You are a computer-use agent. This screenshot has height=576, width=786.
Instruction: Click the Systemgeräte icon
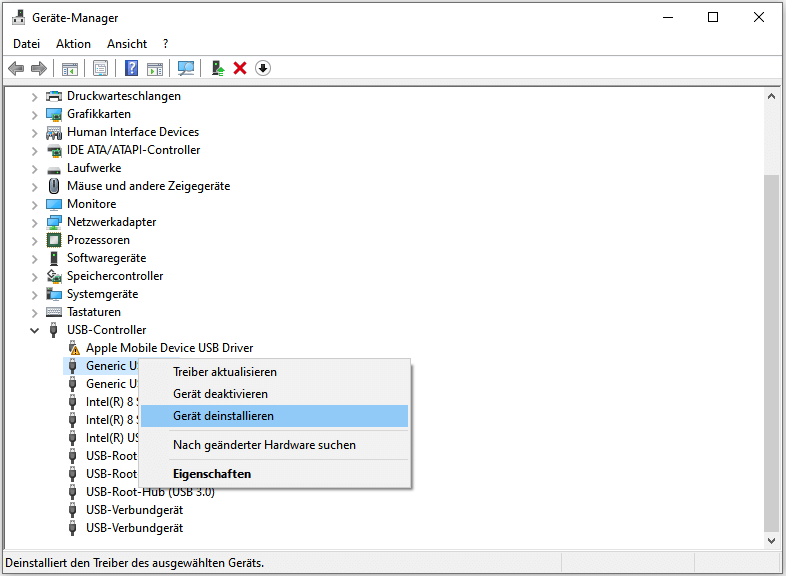[54, 294]
